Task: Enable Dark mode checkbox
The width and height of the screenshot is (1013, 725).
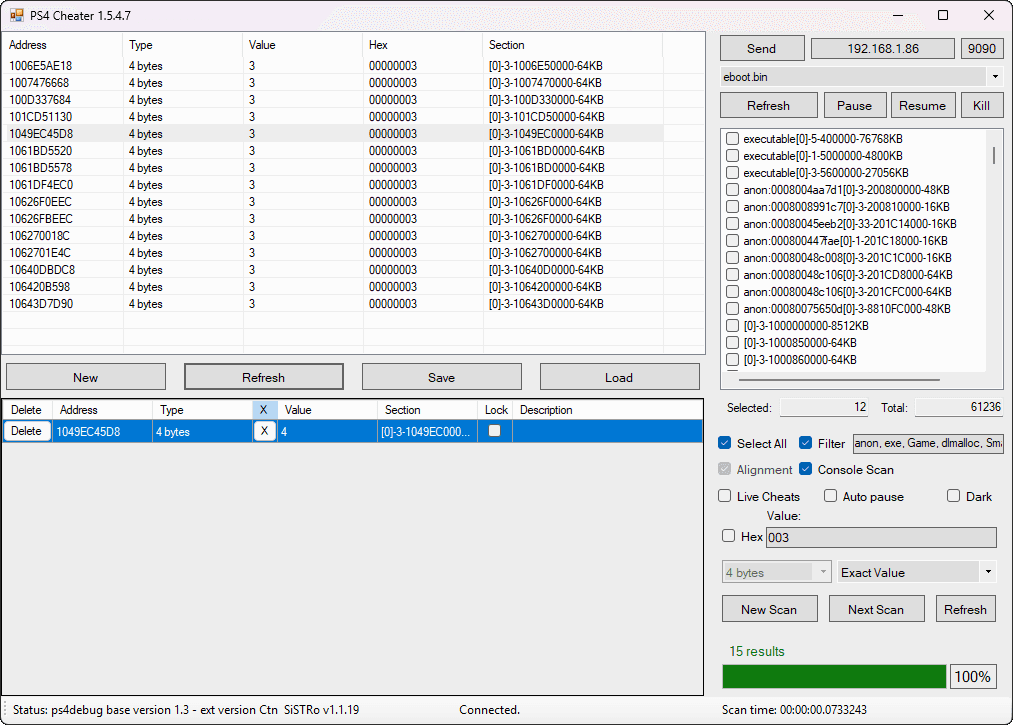Action: pos(954,496)
